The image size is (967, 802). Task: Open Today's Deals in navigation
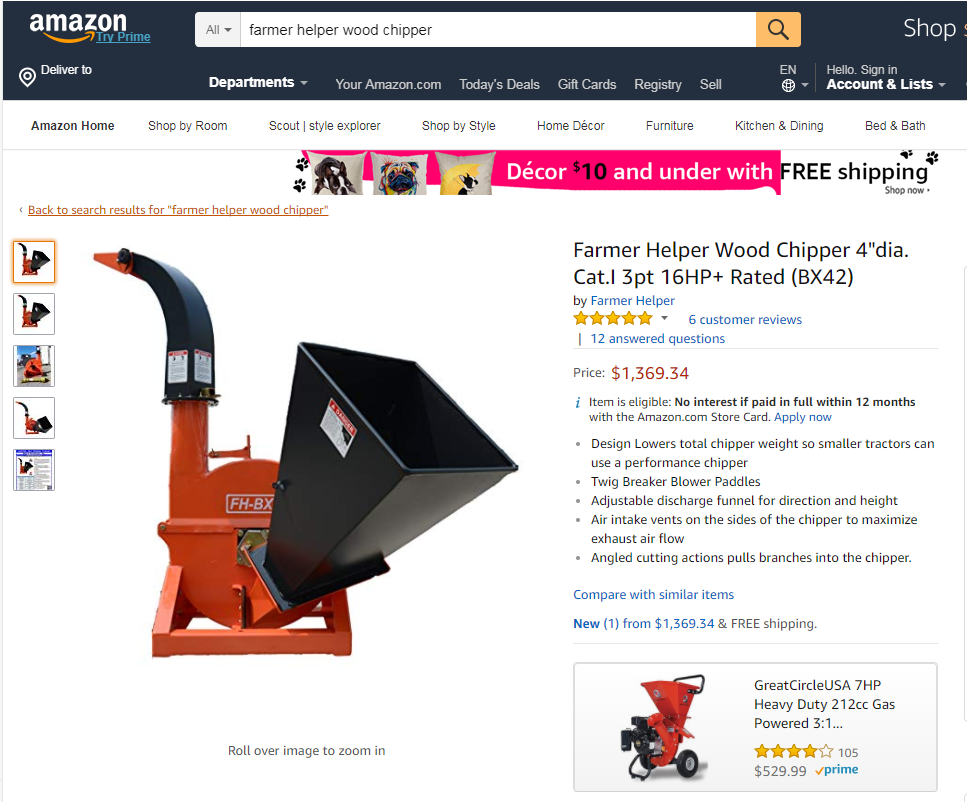click(x=499, y=85)
